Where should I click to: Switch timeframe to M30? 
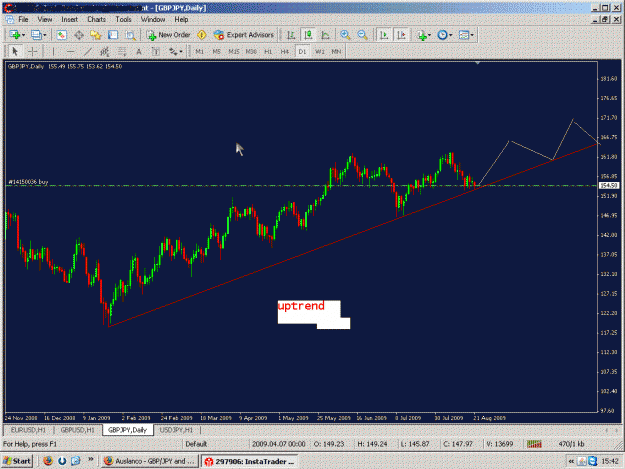tap(251, 51)
